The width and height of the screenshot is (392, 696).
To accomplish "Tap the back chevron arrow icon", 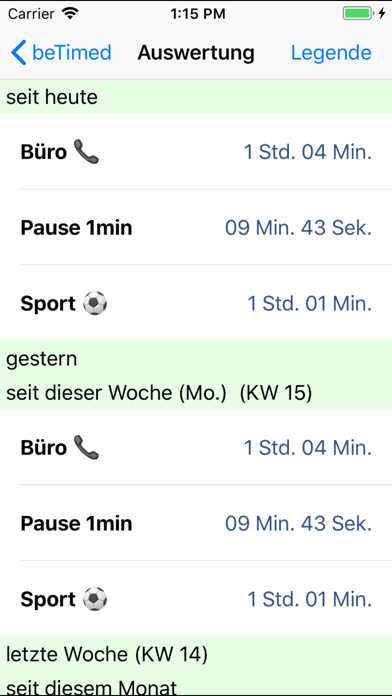I will [x=19, y=52].
